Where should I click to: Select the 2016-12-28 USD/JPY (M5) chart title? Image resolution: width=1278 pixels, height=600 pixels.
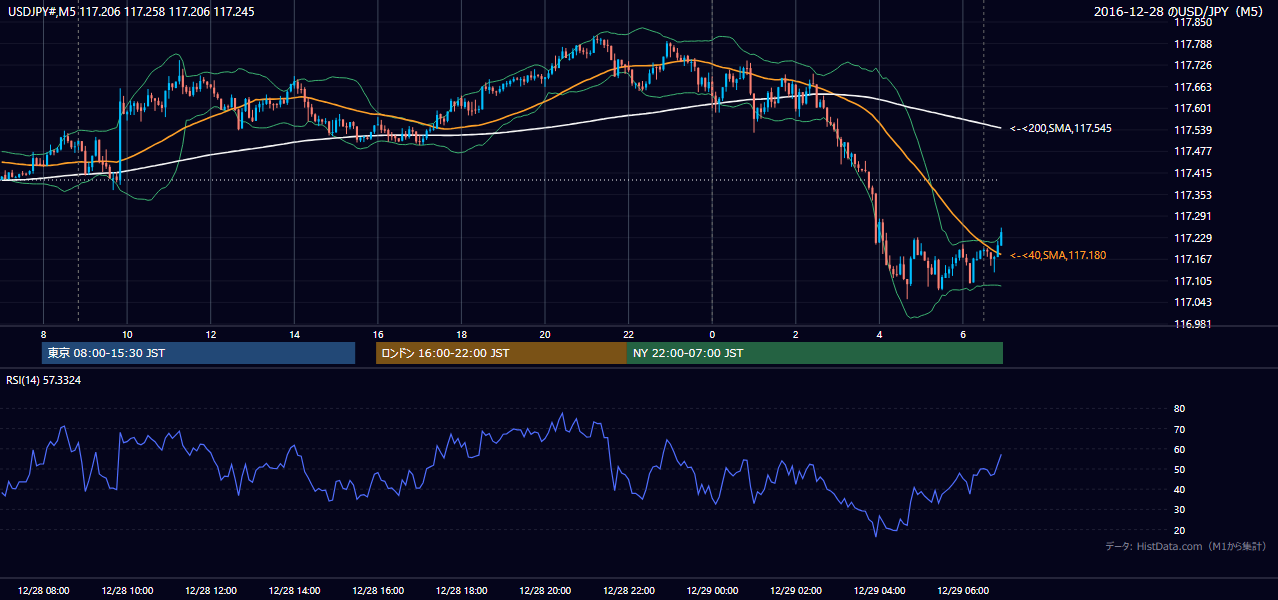1180,11
